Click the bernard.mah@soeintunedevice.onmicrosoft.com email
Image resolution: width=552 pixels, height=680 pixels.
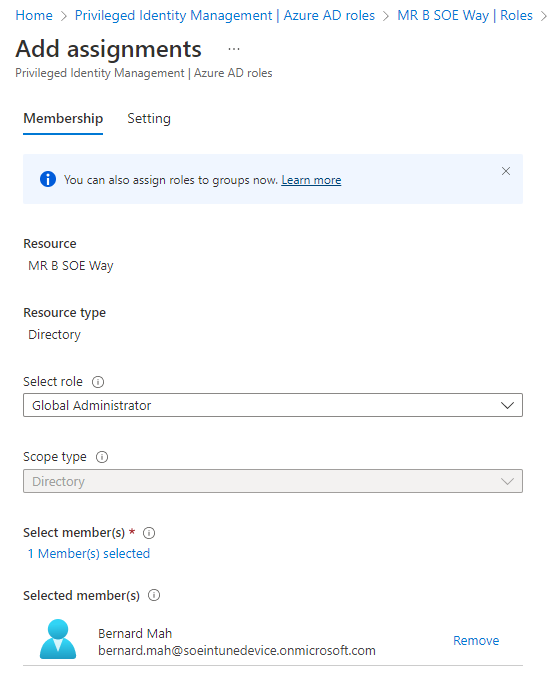point(237,651)
